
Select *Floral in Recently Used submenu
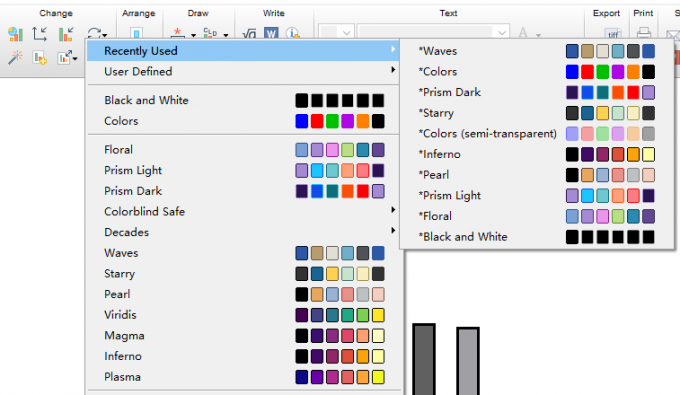coord(537,216)
